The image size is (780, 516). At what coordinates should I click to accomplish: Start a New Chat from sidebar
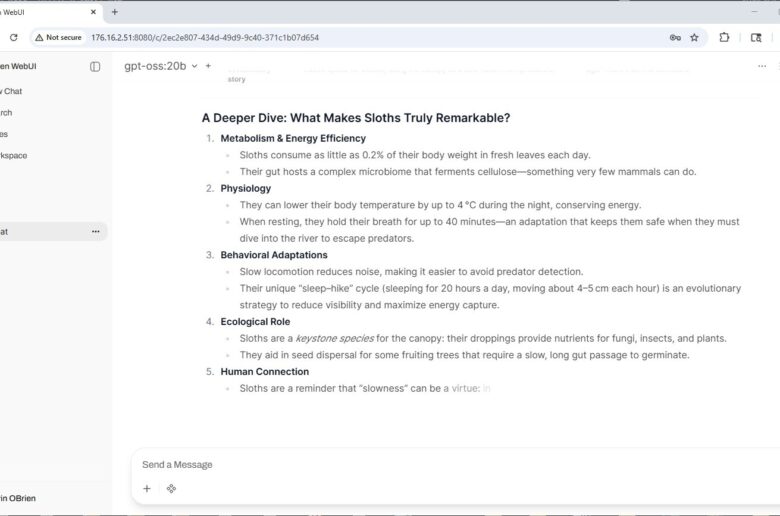tap(10, 91)
